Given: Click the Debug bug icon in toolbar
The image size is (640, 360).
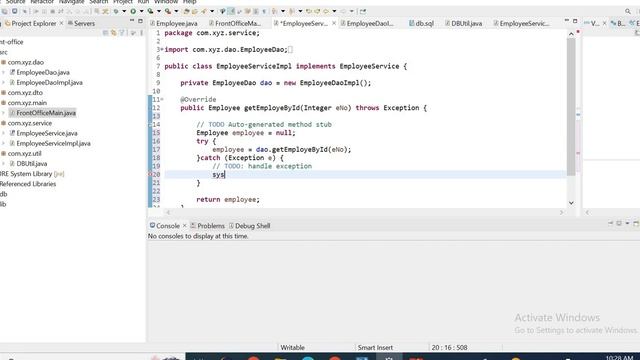Looking at the screenshot, I should (x=116, y=11).
